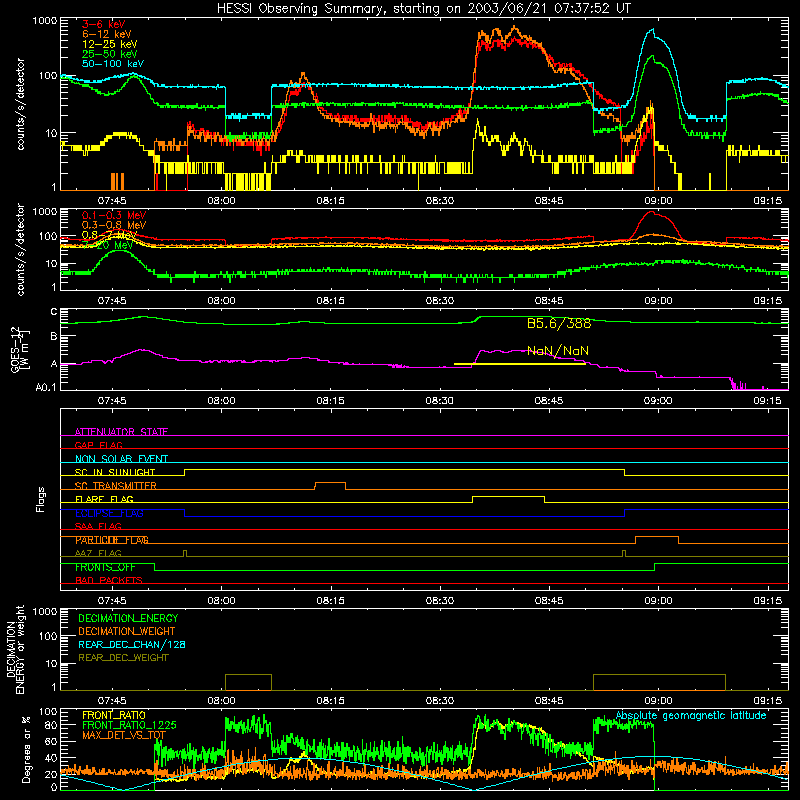Screen dimensions: 800x800
Task: Click the DECIMATION_ENERGY legend label
Action: (128, 618)
